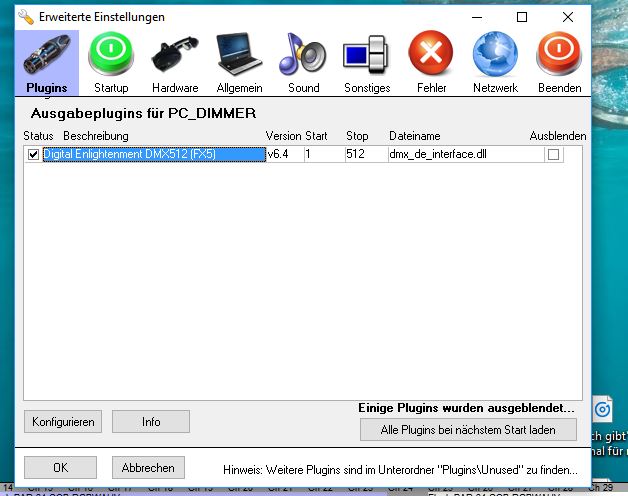Click the Info button
Viewport: 628px width, 496px height.
(151, 421)
